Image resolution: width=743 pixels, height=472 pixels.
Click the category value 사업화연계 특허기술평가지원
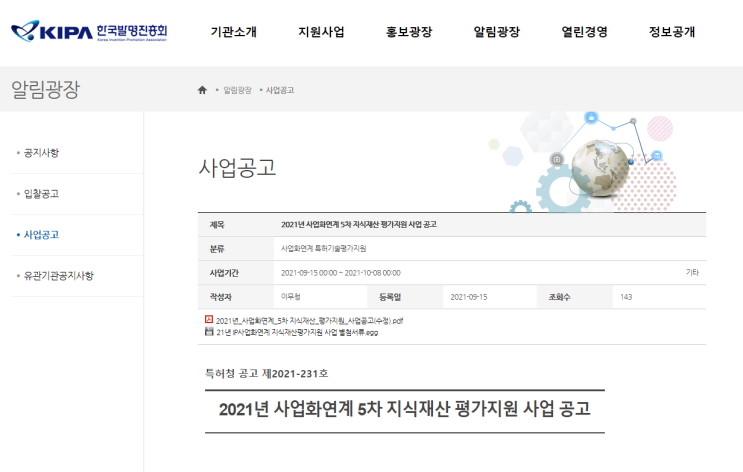324,248
